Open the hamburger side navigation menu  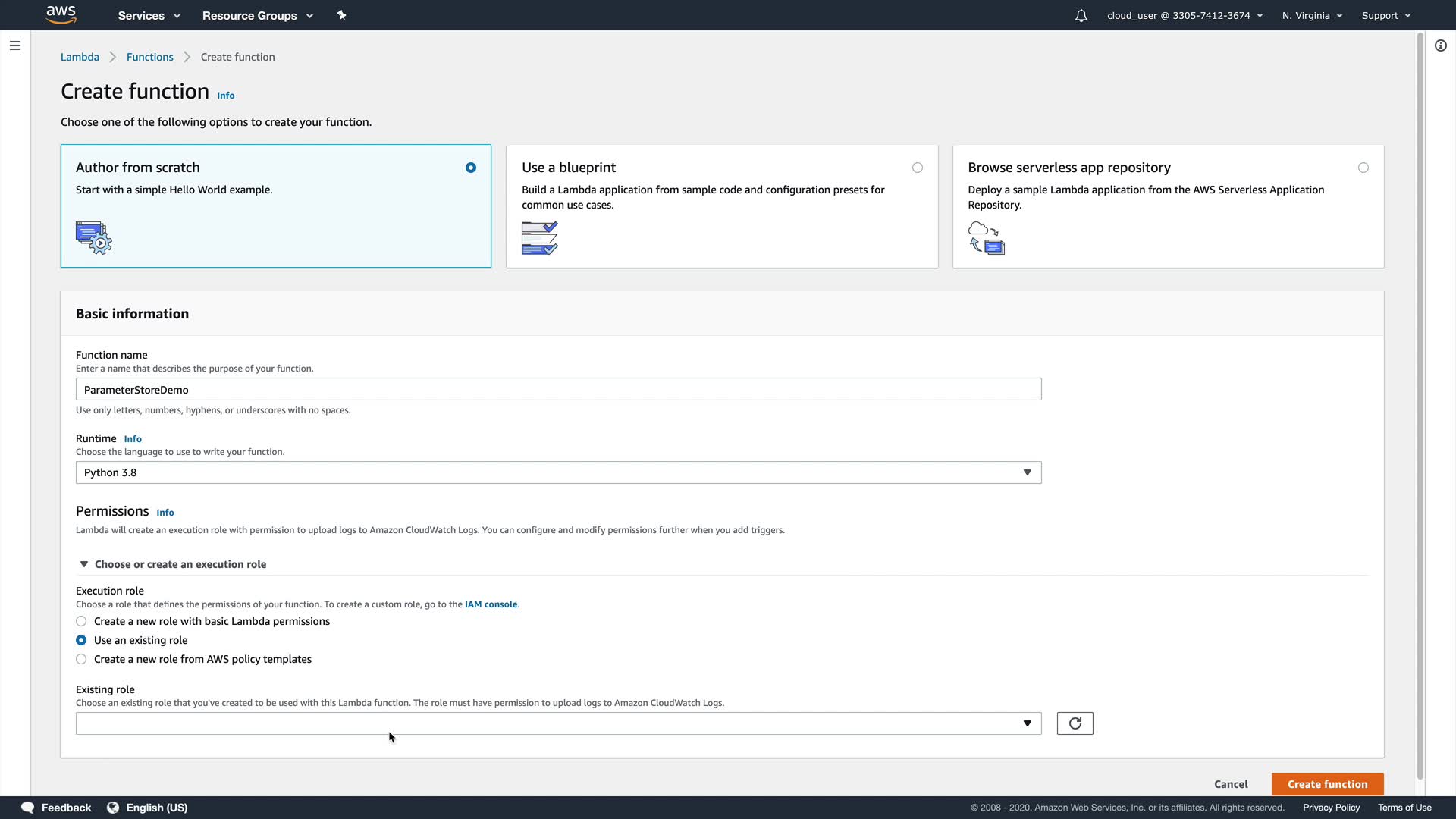[x=14, y=45]
